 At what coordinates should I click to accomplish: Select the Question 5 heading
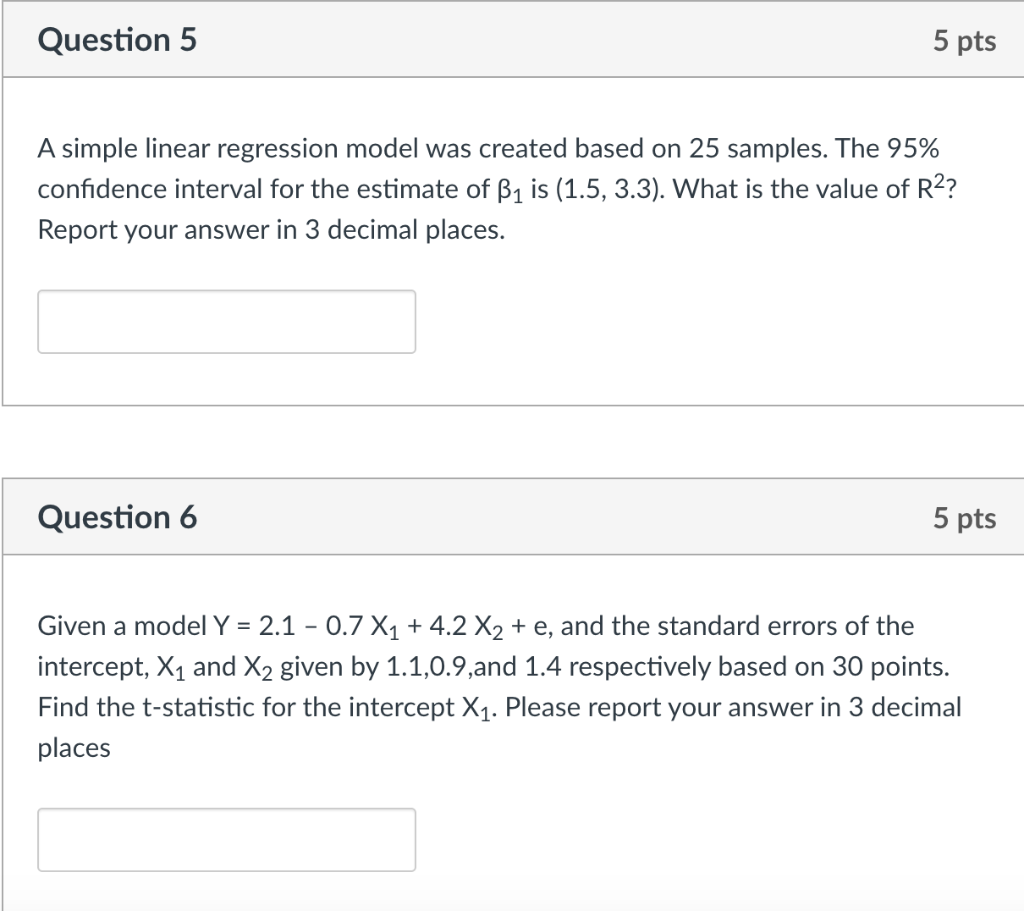pos(117,40)
